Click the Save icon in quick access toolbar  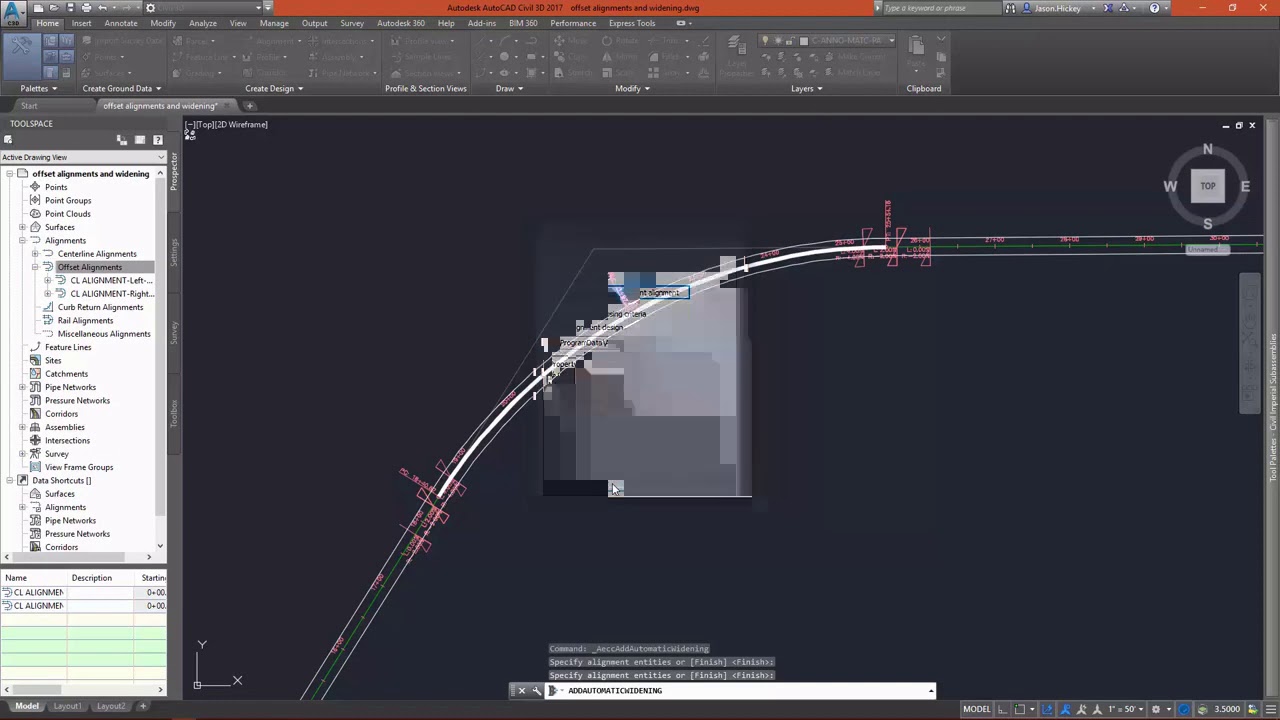[70, 8]
